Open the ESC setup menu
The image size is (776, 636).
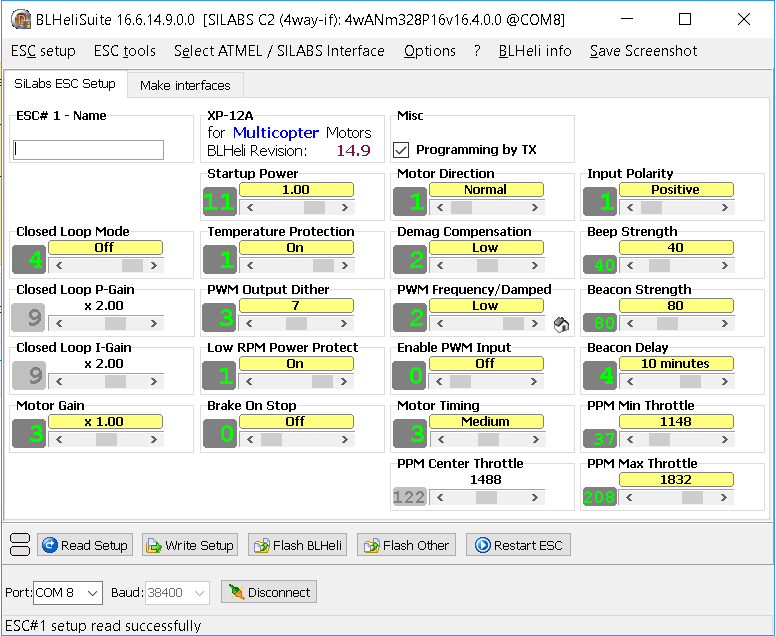click(x=43, y=51)
